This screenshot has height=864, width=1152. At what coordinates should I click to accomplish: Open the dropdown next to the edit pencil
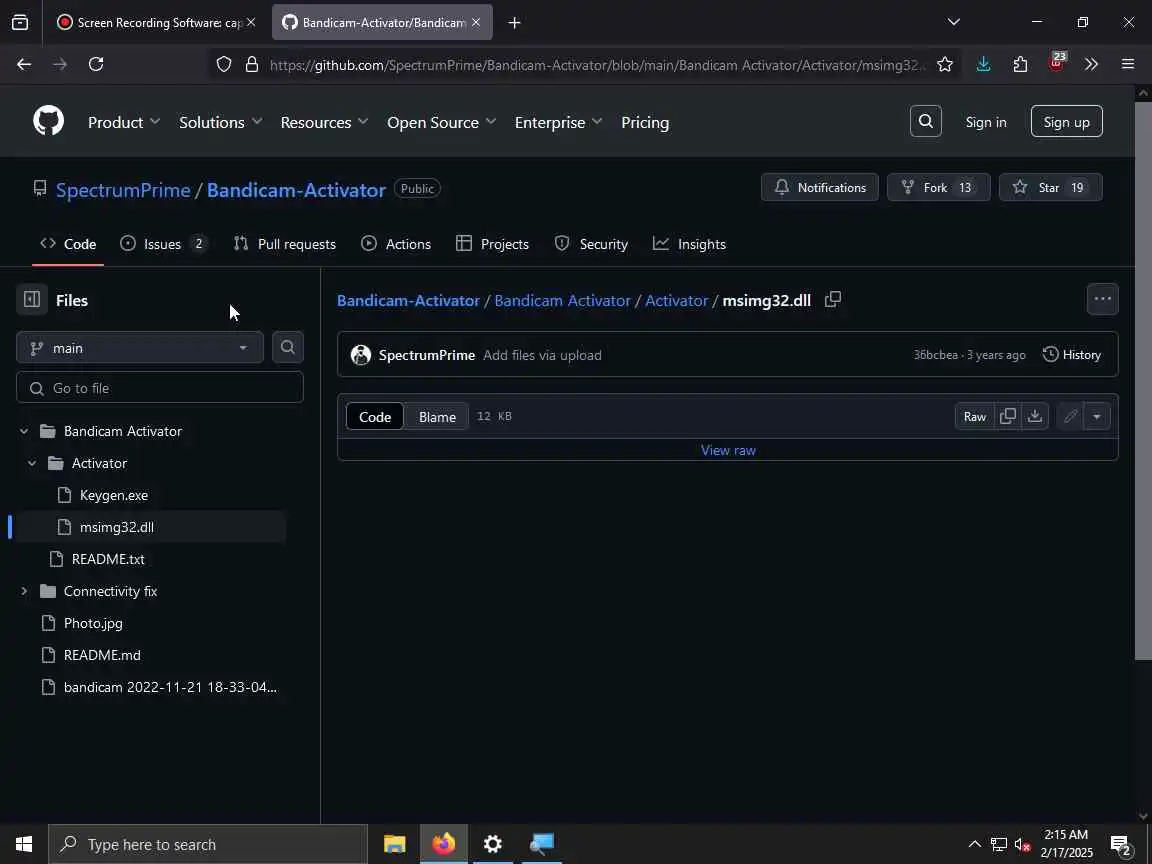(x=1096, y=417)
